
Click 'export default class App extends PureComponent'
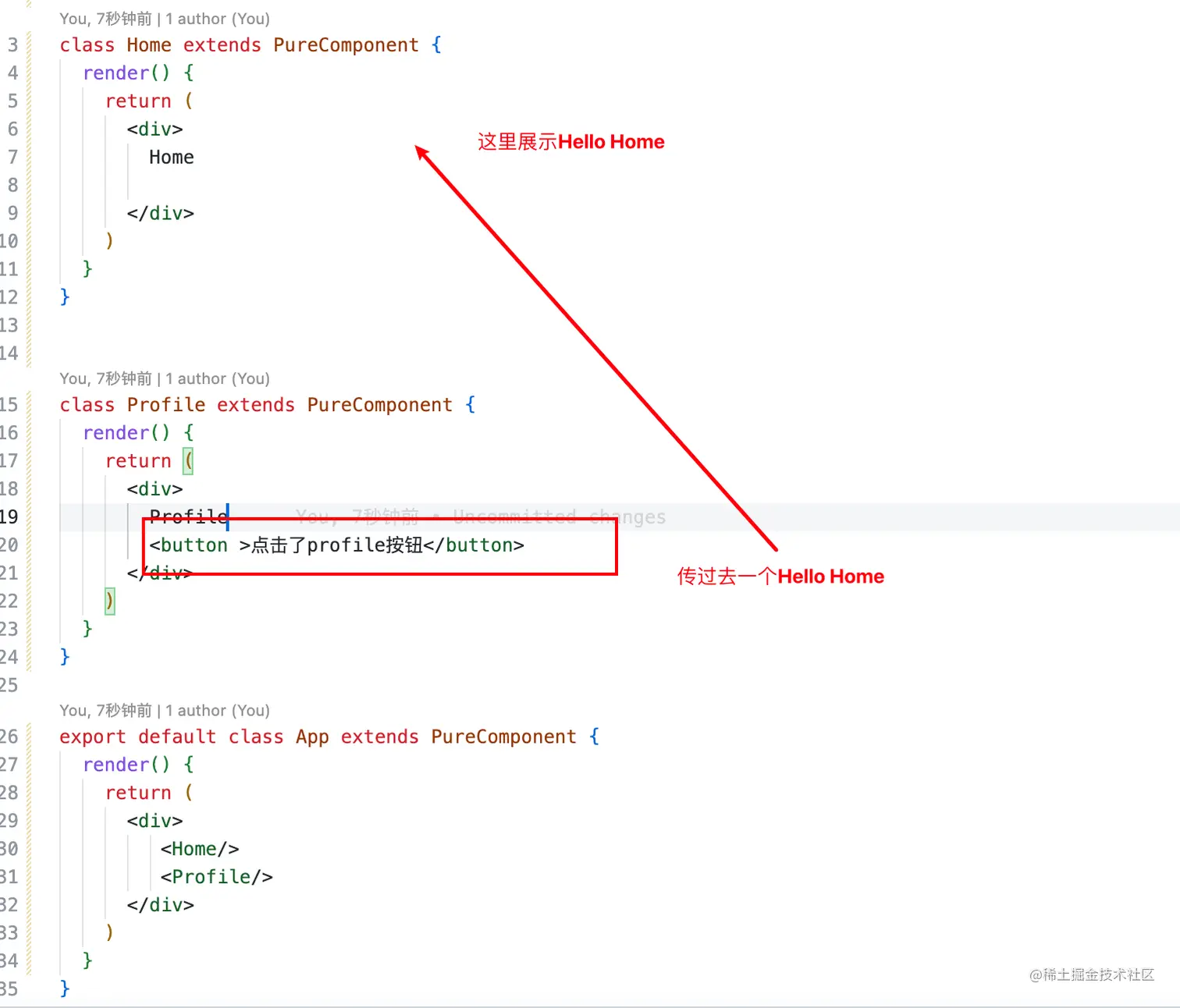click(x=318, y=736)
